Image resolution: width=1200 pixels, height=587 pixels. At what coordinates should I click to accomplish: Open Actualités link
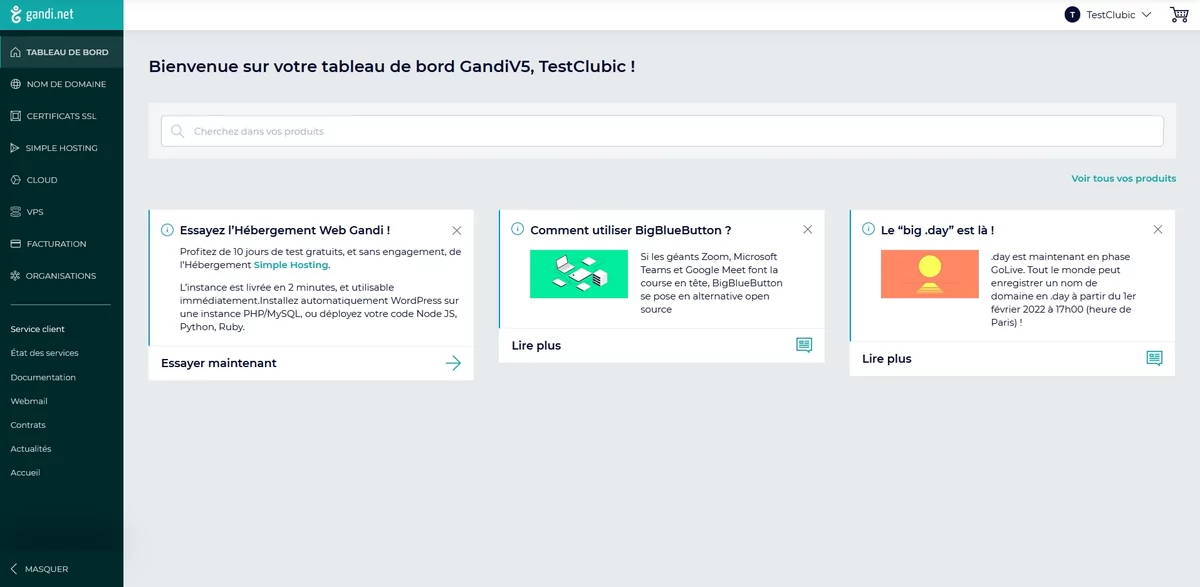coord(31,449)
